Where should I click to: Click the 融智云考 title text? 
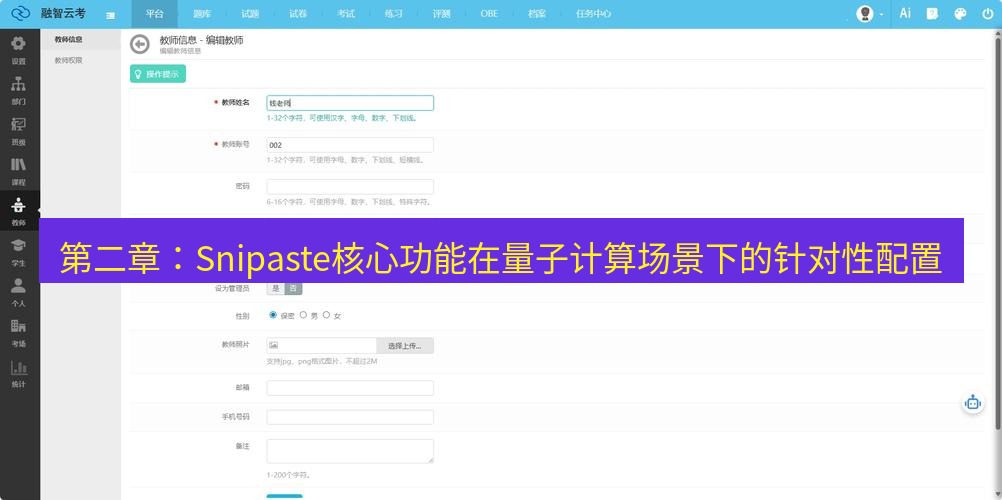(x=63, y=13)
